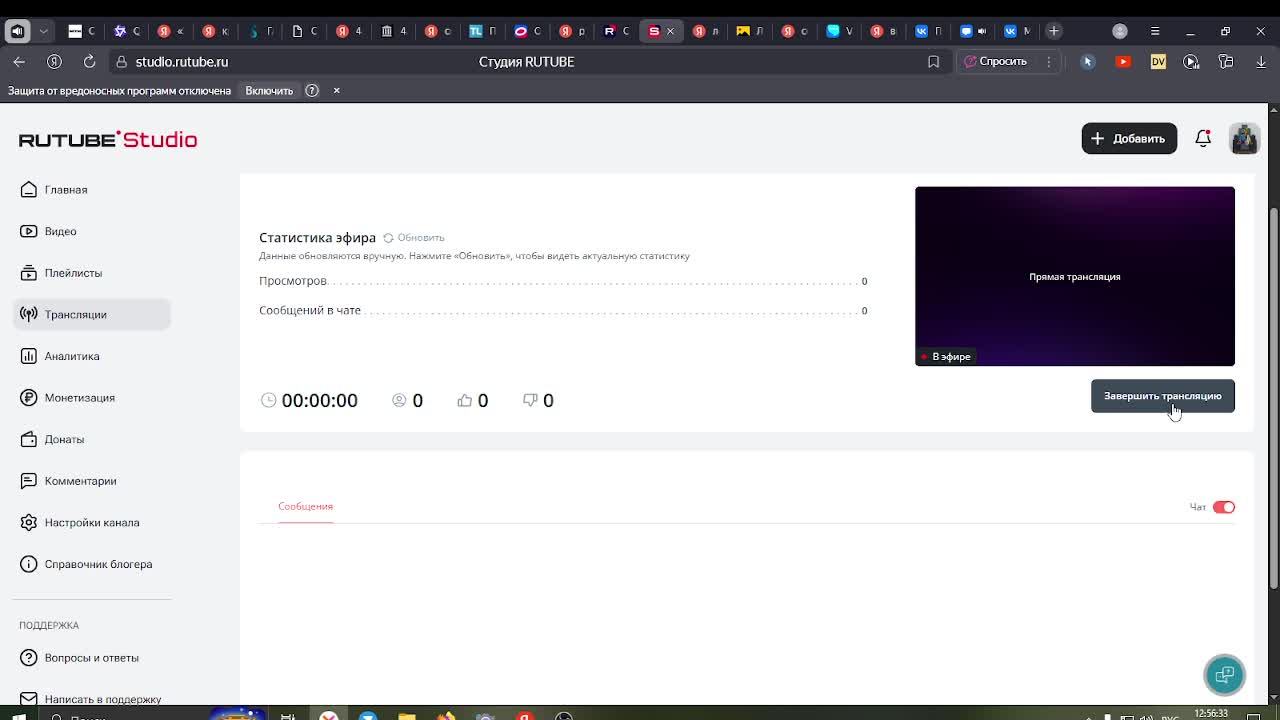Image resolution: width=1280 pixels, height=720 pixels.
Task: Click the DV extension icon
Action: point(1158,62)
